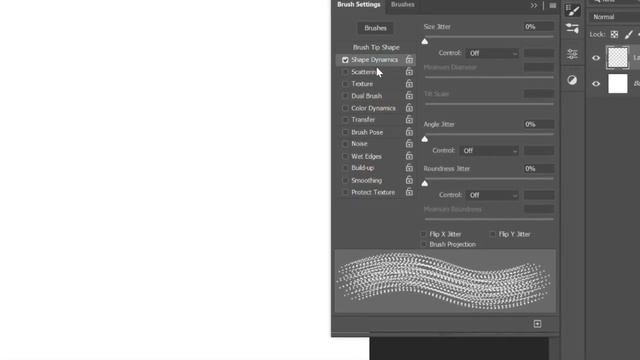This screenshot has height=360, width=640.
Task: Hide the white background layer eye
Action: coord(596,84)
